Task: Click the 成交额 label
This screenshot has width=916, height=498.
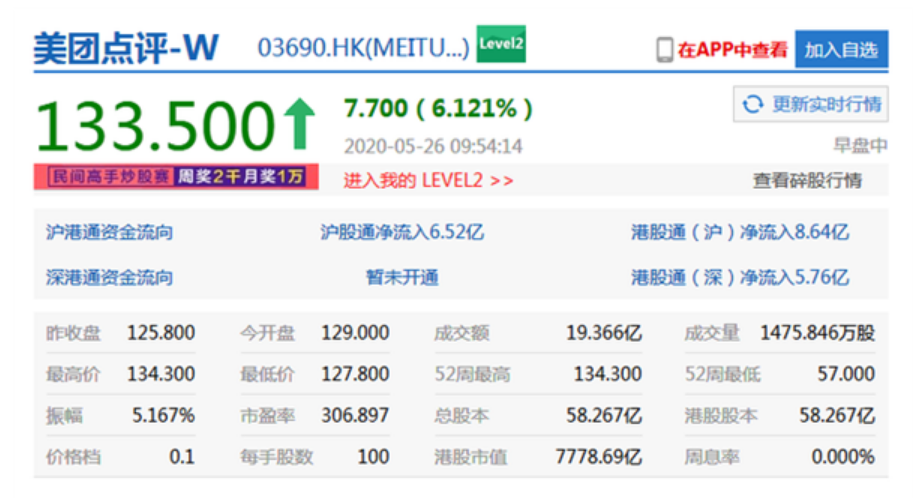Action: click(462, 333)
